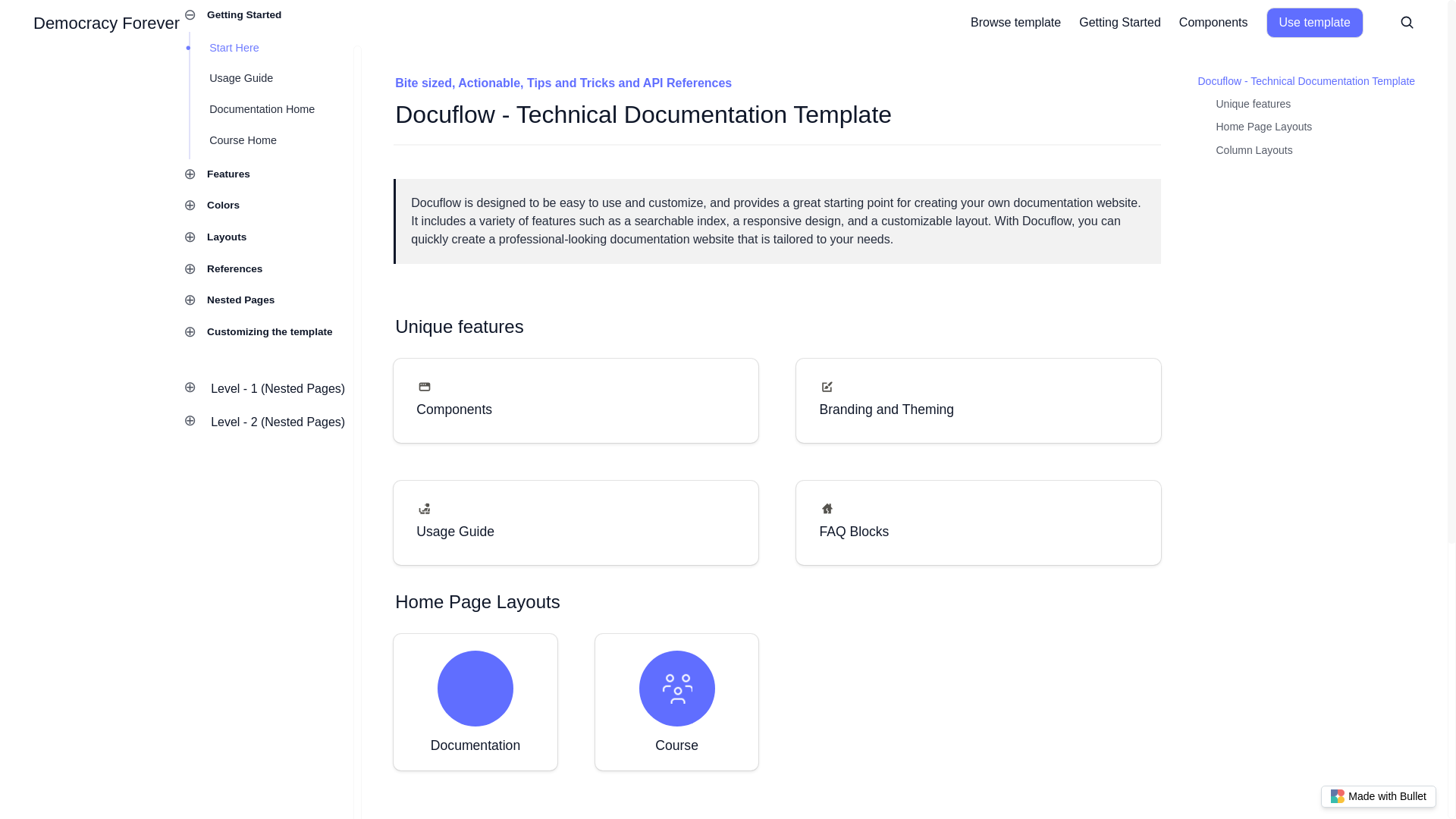Click Customizing the template sidebar label
This screenshot has width=1456, height=819.
[x=269, y=332]
